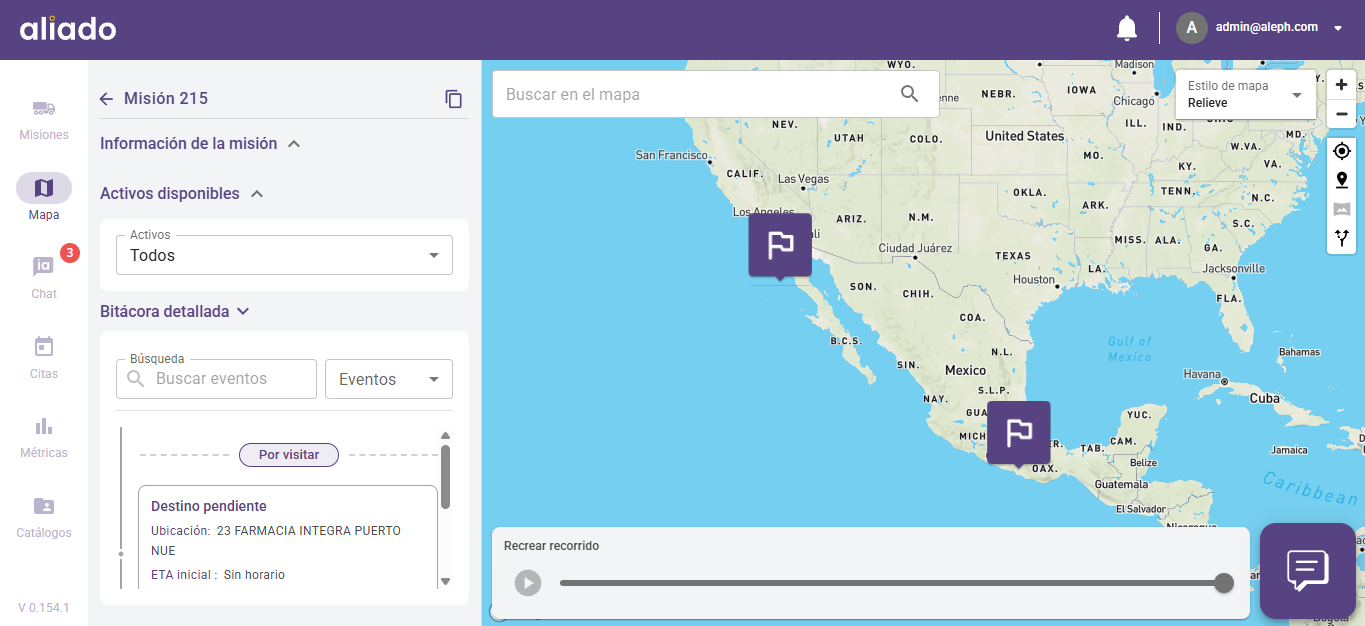Copy mission using the duplicate icon
The height and width of the screenshot is (626, 1365).
[454, 99]
